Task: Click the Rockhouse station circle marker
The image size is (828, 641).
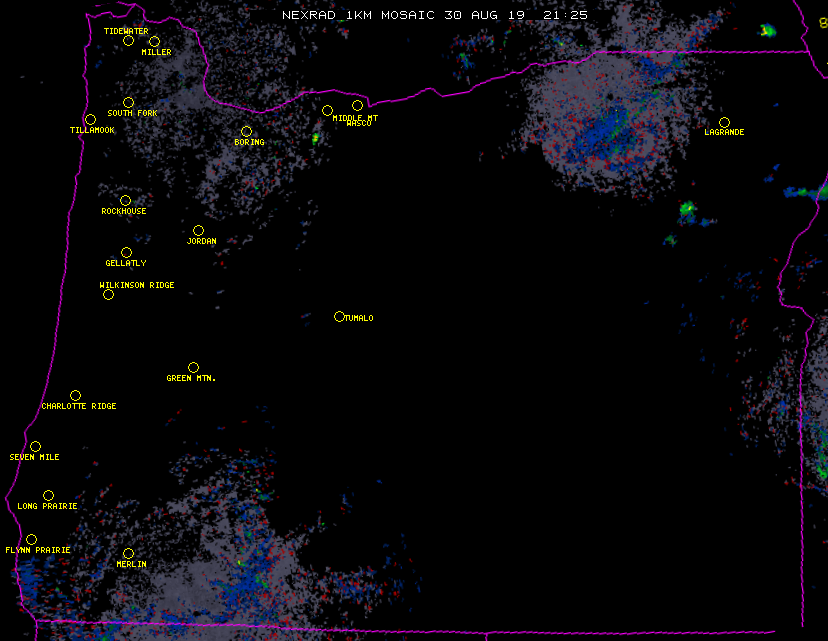Action: [125, 200]
